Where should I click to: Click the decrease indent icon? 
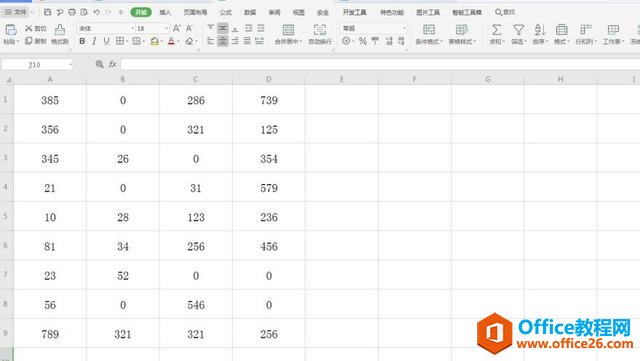pyautogui.click(x=248, y=28)
